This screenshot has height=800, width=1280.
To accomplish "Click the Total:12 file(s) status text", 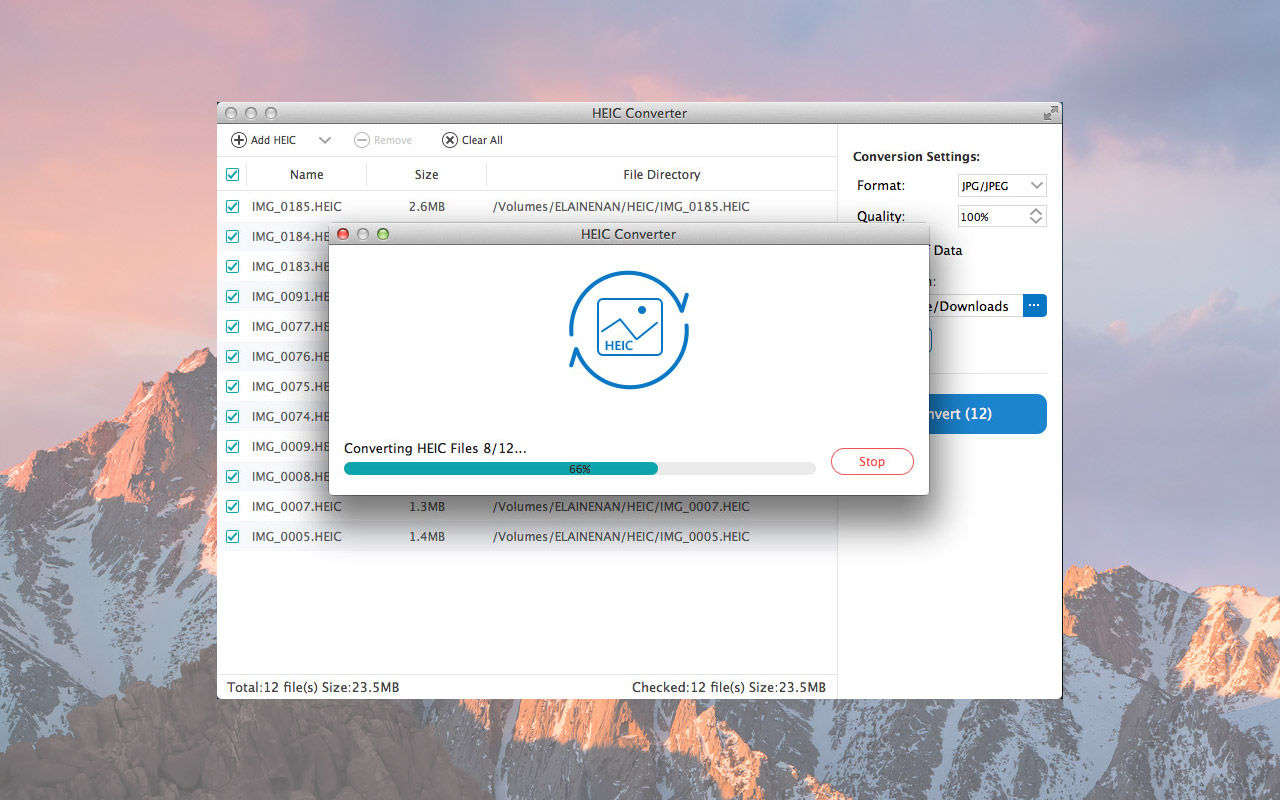I will 313,687.
